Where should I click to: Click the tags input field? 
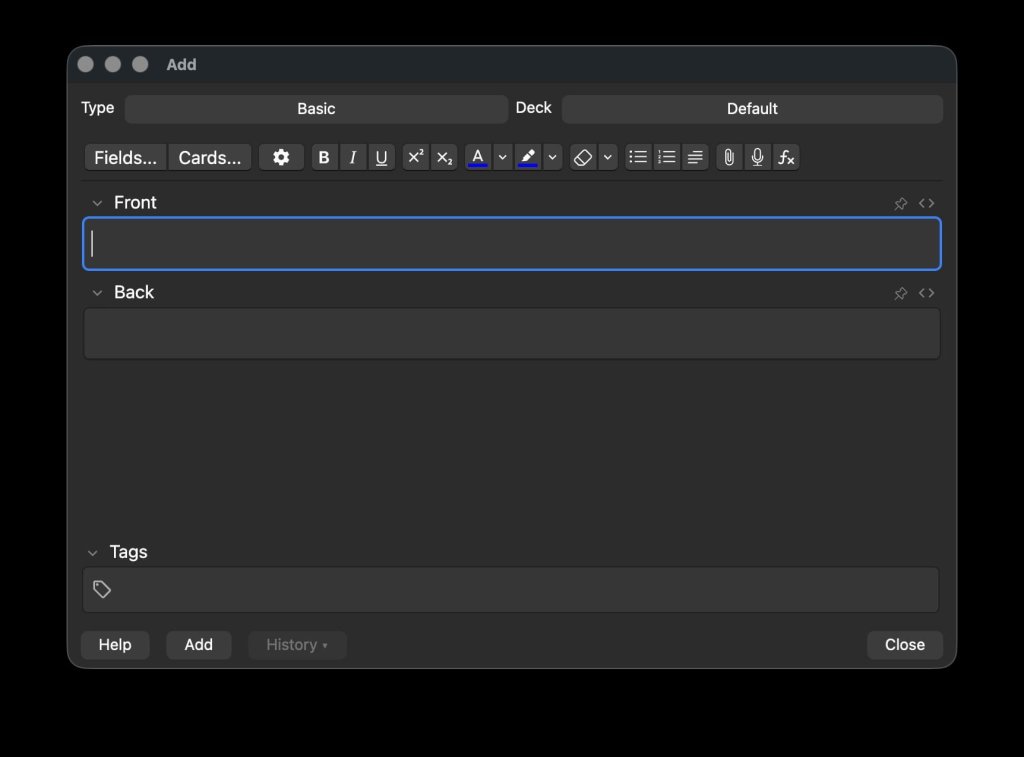coord(511,590)
